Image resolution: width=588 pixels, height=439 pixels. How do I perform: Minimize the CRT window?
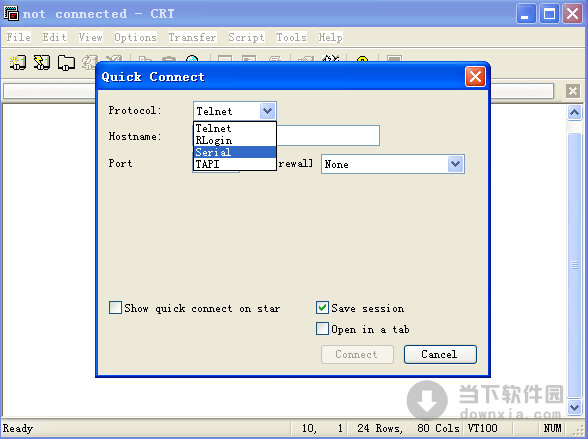tap(526, 14)
